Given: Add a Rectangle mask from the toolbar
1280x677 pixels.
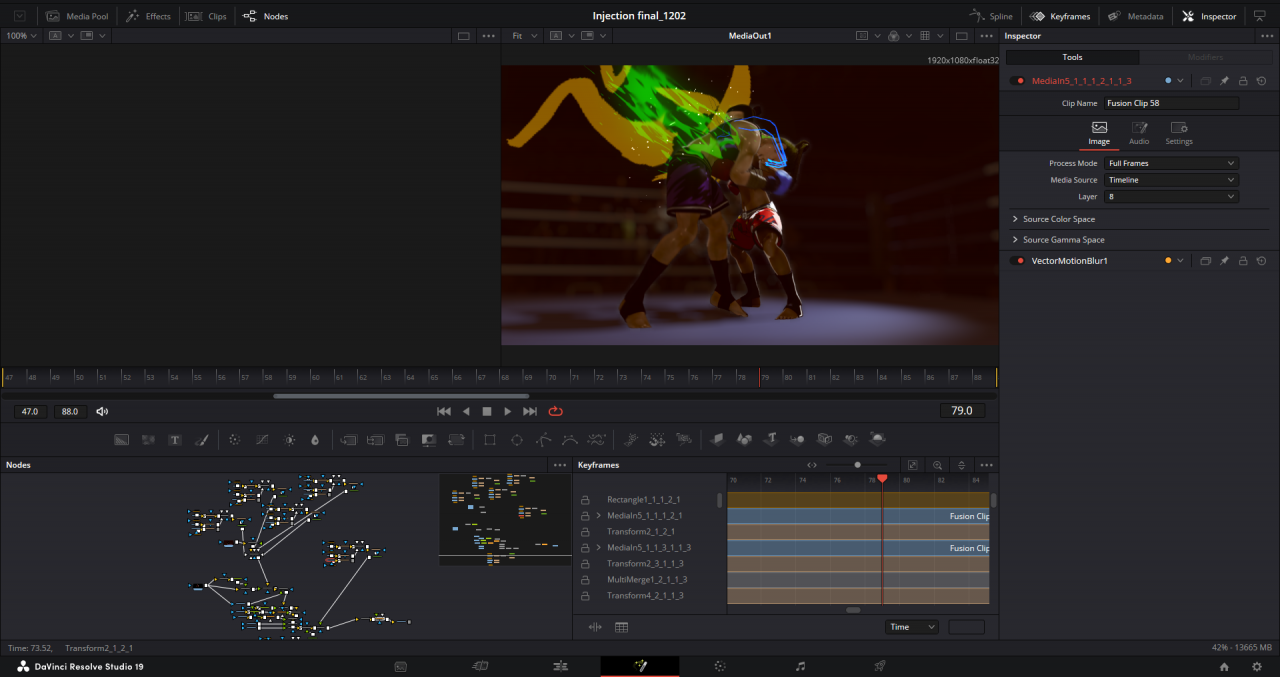Looking at the screenshot, I should (x=490, y=439).
